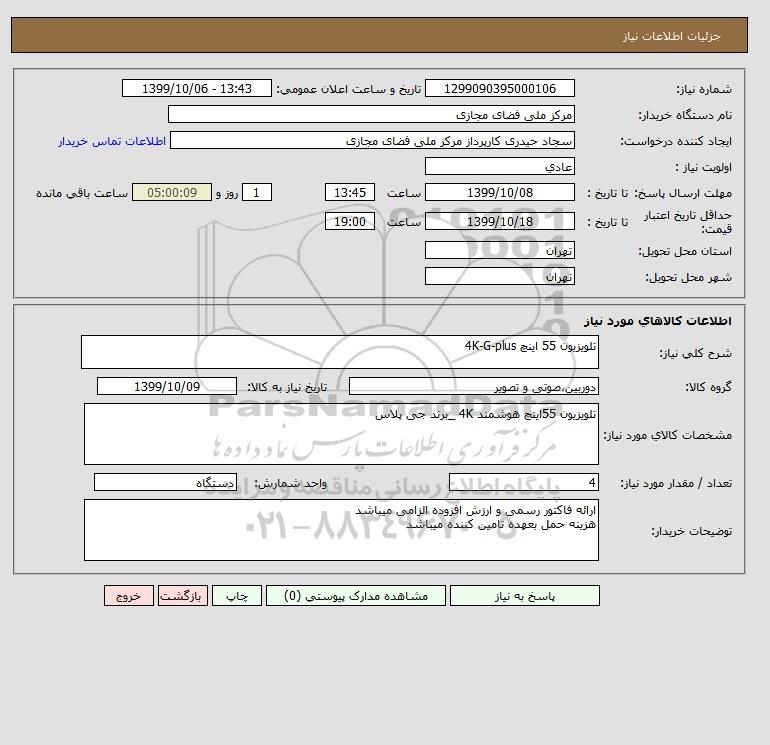This screenshot has width=770, height=745.
Task: Click the quantity field showing 4
Action: tap(523, 482)
